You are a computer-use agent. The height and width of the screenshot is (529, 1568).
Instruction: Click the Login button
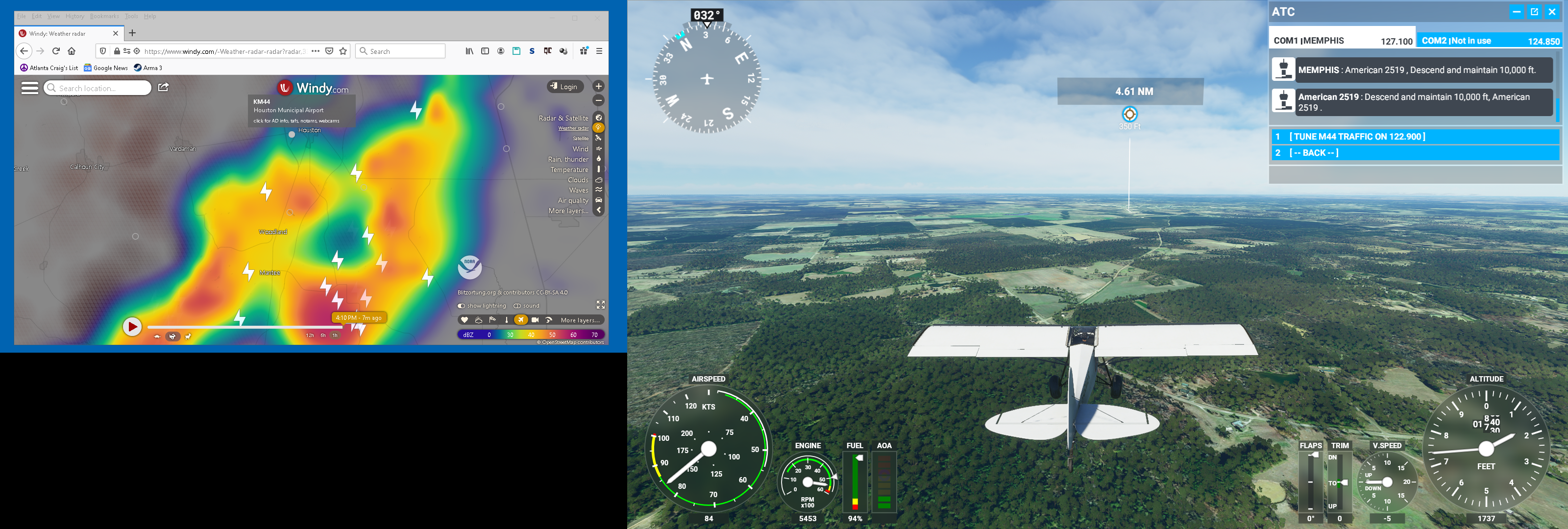[x=564, y=86]
